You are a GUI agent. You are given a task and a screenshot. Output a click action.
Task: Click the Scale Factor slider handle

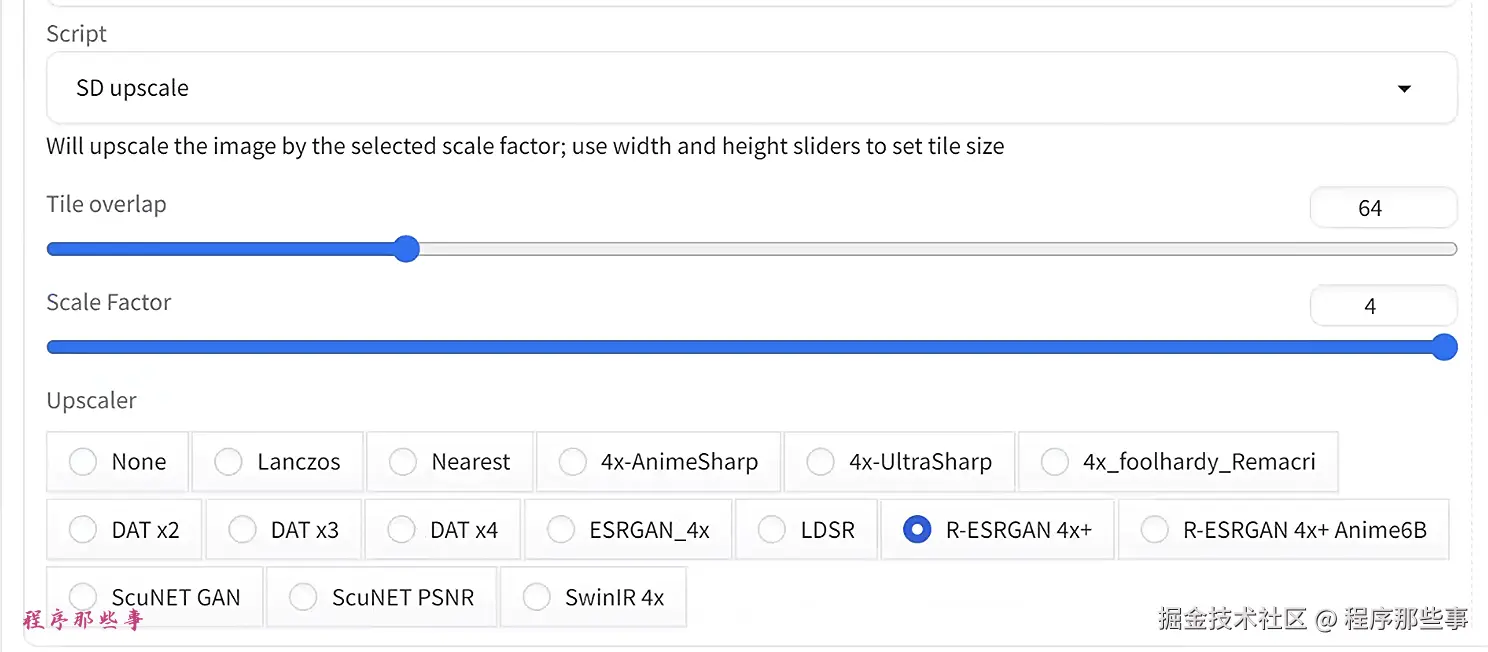point(1443,347)
